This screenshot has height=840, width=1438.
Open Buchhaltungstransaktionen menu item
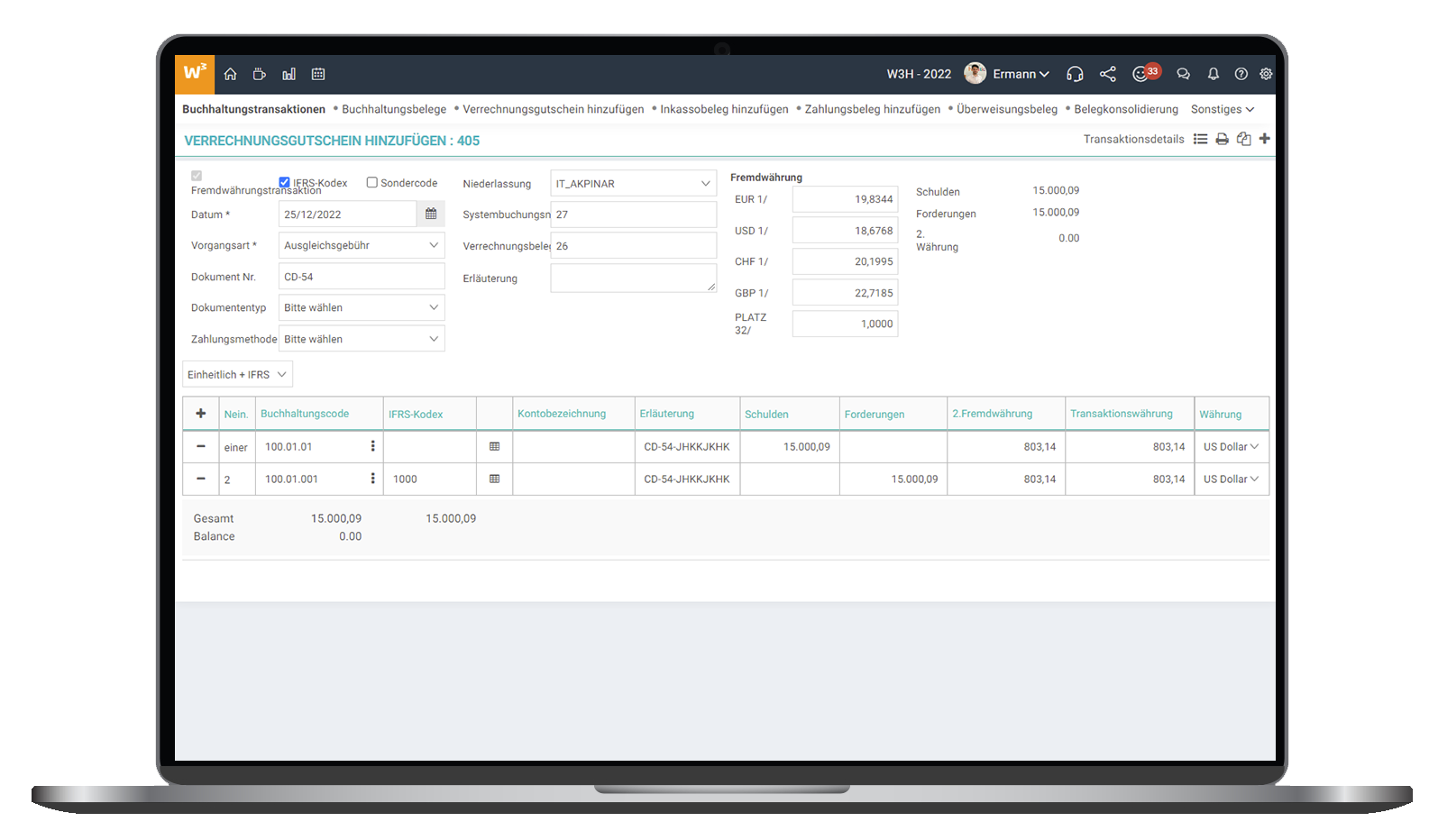pos(253,109)
